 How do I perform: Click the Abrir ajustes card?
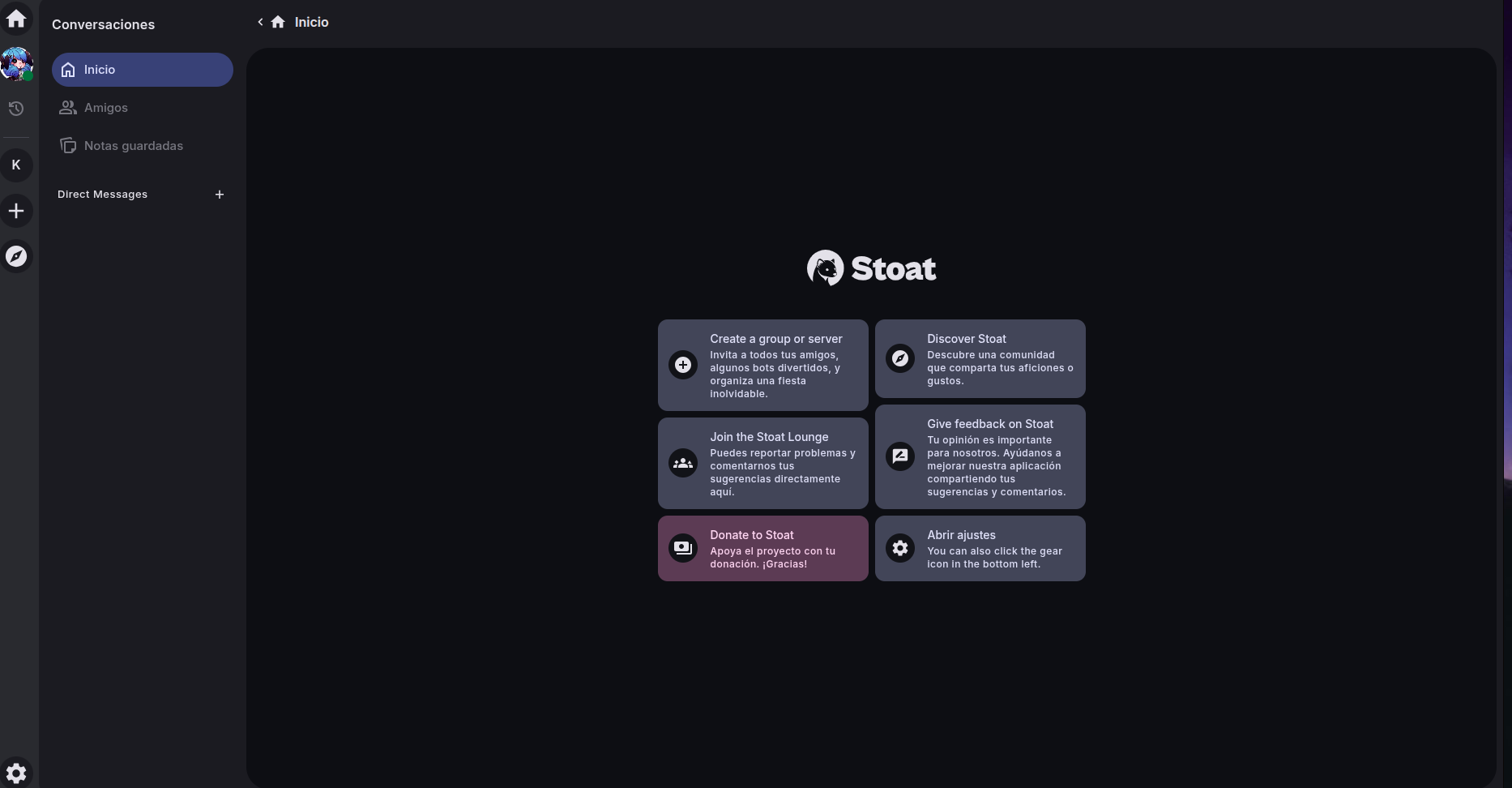[980, 548]
